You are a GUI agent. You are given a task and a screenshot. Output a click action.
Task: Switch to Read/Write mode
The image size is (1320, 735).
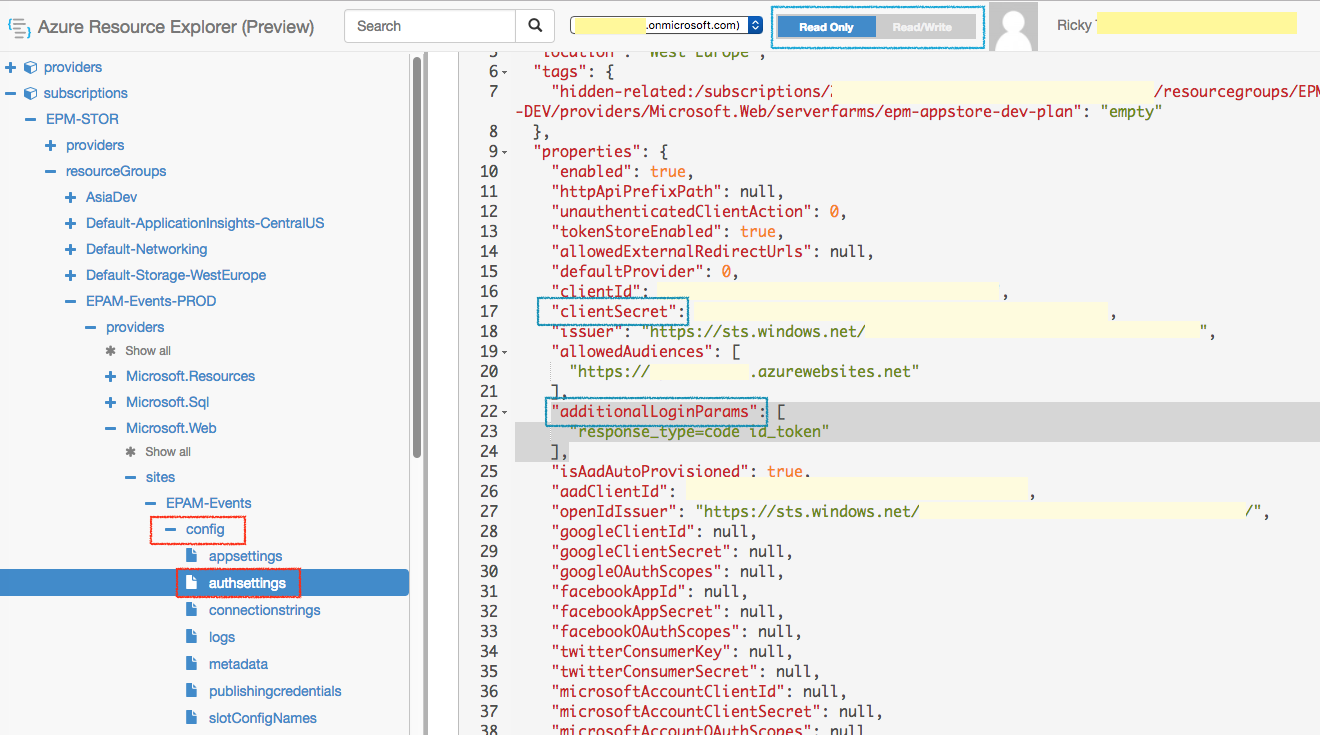coord(924,27)
